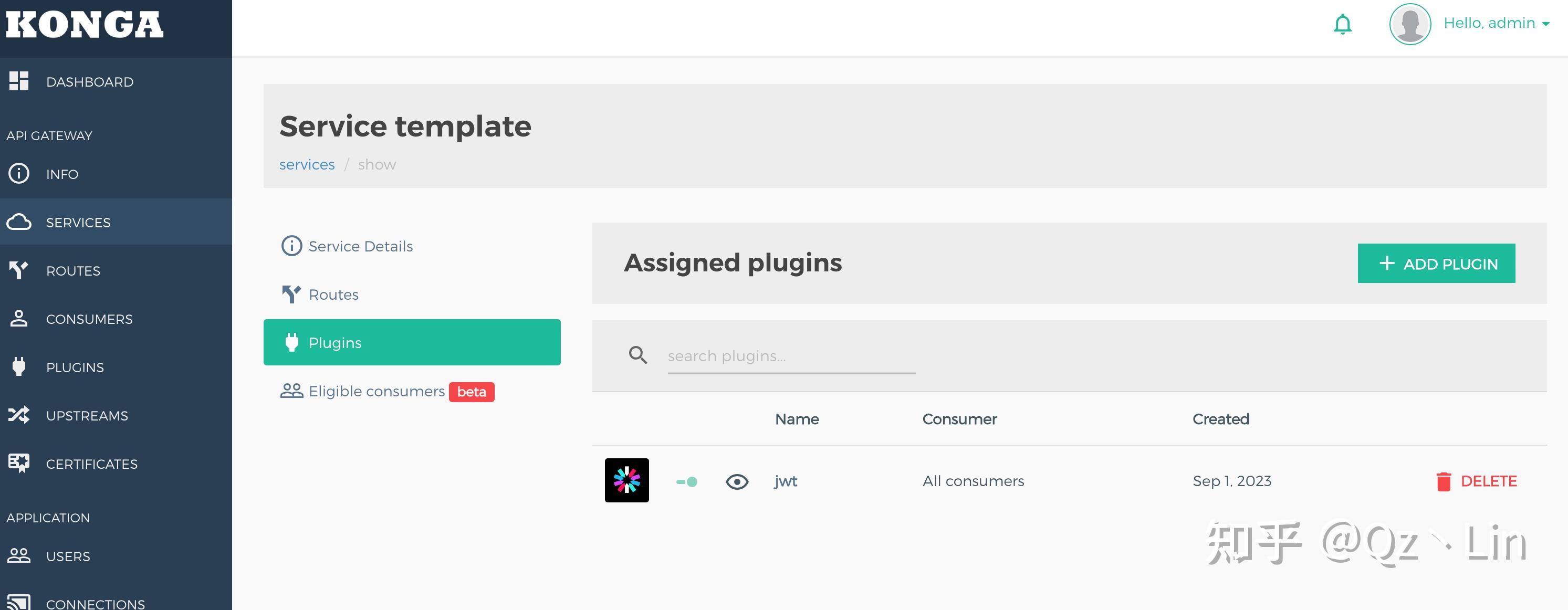This screenshot has height=610, width=1568.
Task: Click the search magnifier icon above plugins
Action: click(x=637, y=354)
